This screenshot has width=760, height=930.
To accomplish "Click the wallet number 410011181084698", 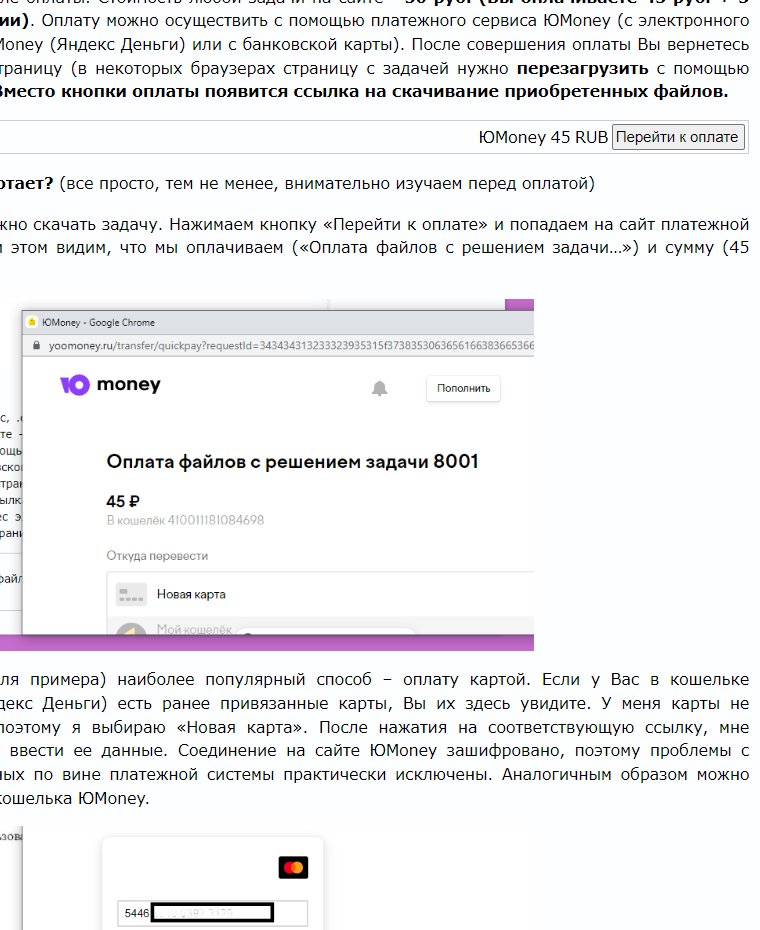I will click(x=216, y=520).
